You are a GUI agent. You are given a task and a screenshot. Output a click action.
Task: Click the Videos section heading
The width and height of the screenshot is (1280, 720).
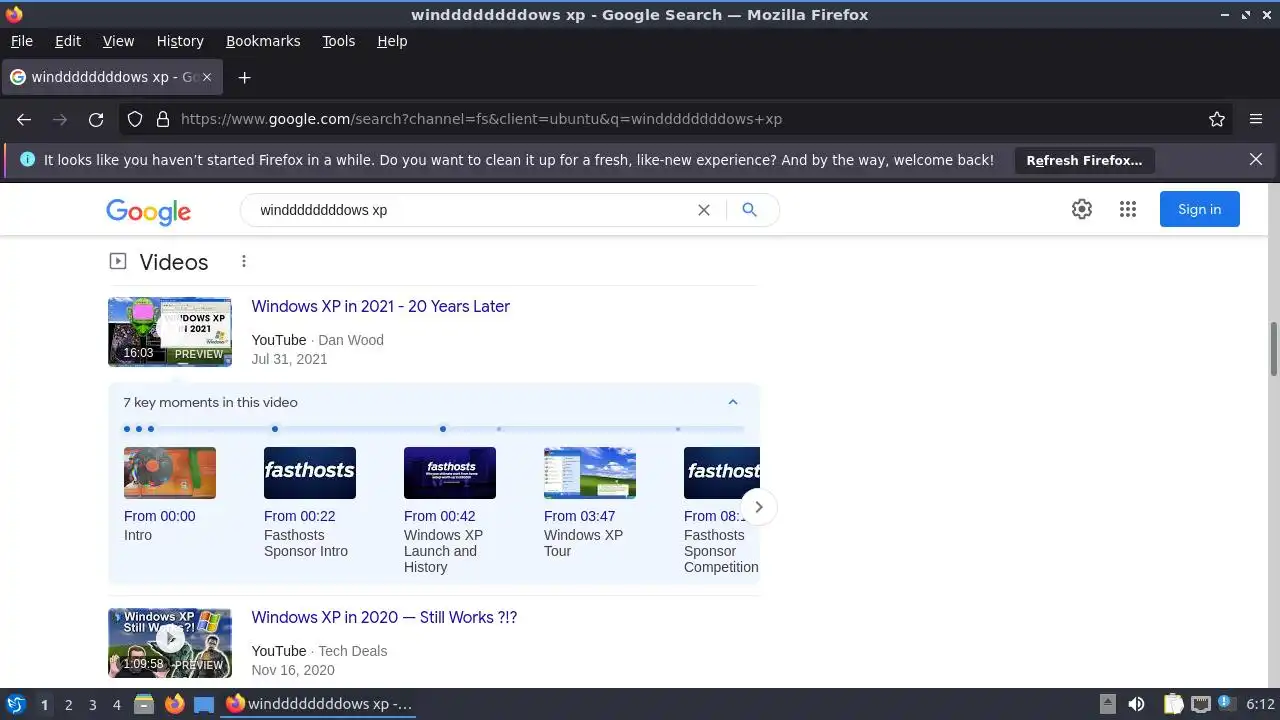pyautogui.click(x=173, y=262)
